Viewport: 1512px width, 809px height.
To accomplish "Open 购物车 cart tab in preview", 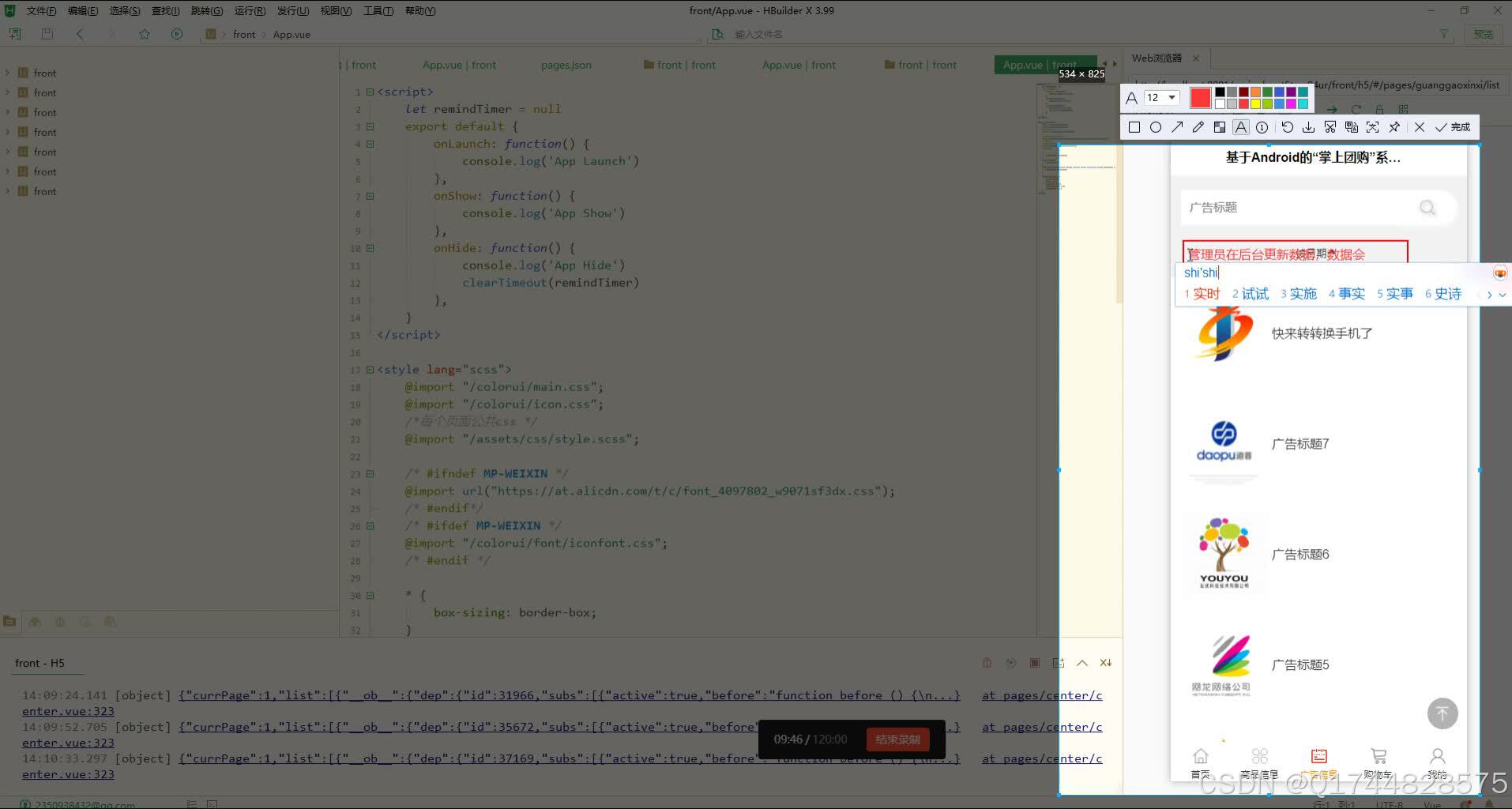I will pyautogui.click(x=1378, y=763).
